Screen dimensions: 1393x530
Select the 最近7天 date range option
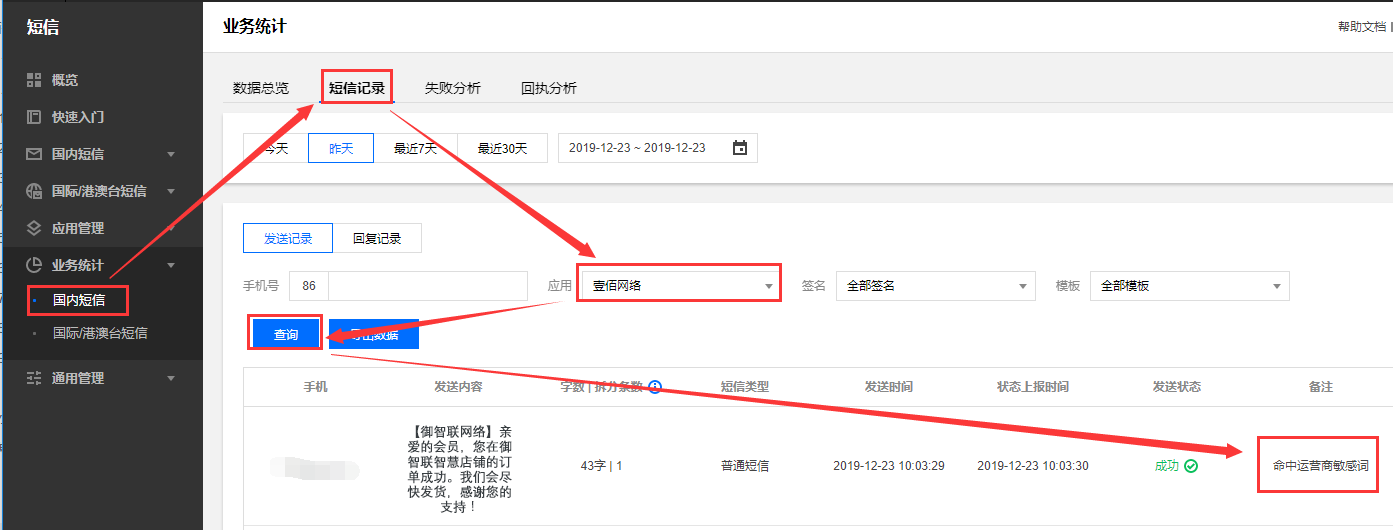415,148
